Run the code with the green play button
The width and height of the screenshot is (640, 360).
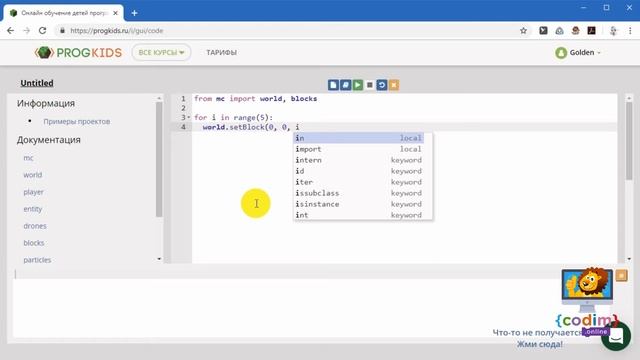358,85
